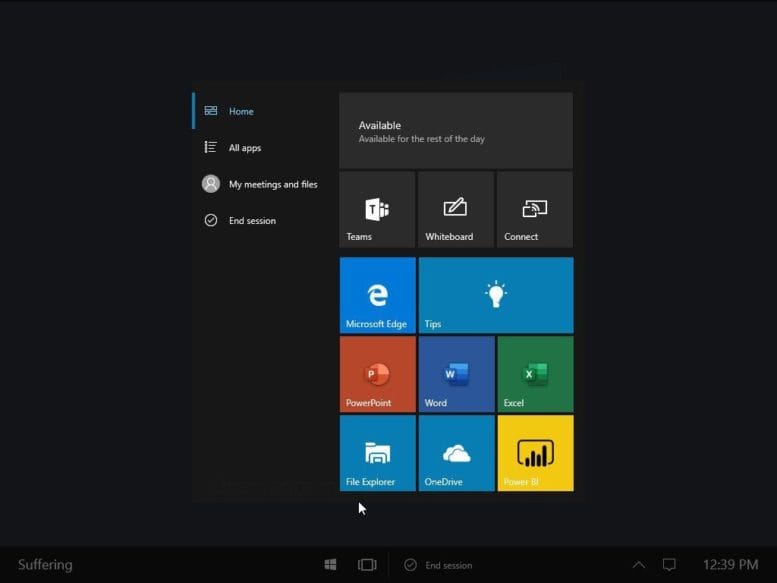Image resolution: width=777 pixels, height=583 pixels.
Task: Open the Connect tile
Action: tap(534, 209)
